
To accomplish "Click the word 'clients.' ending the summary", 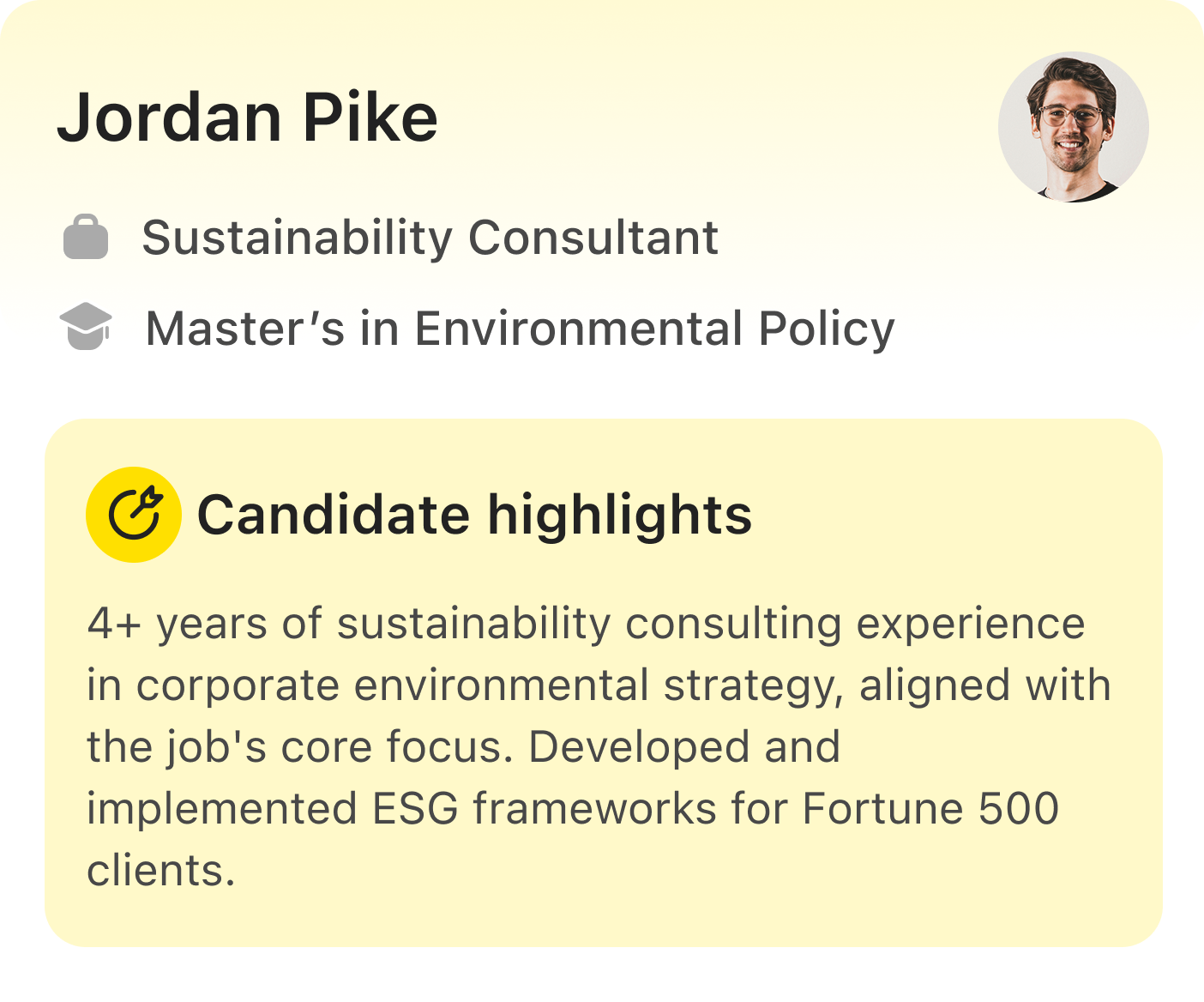I will coord(161,870).
